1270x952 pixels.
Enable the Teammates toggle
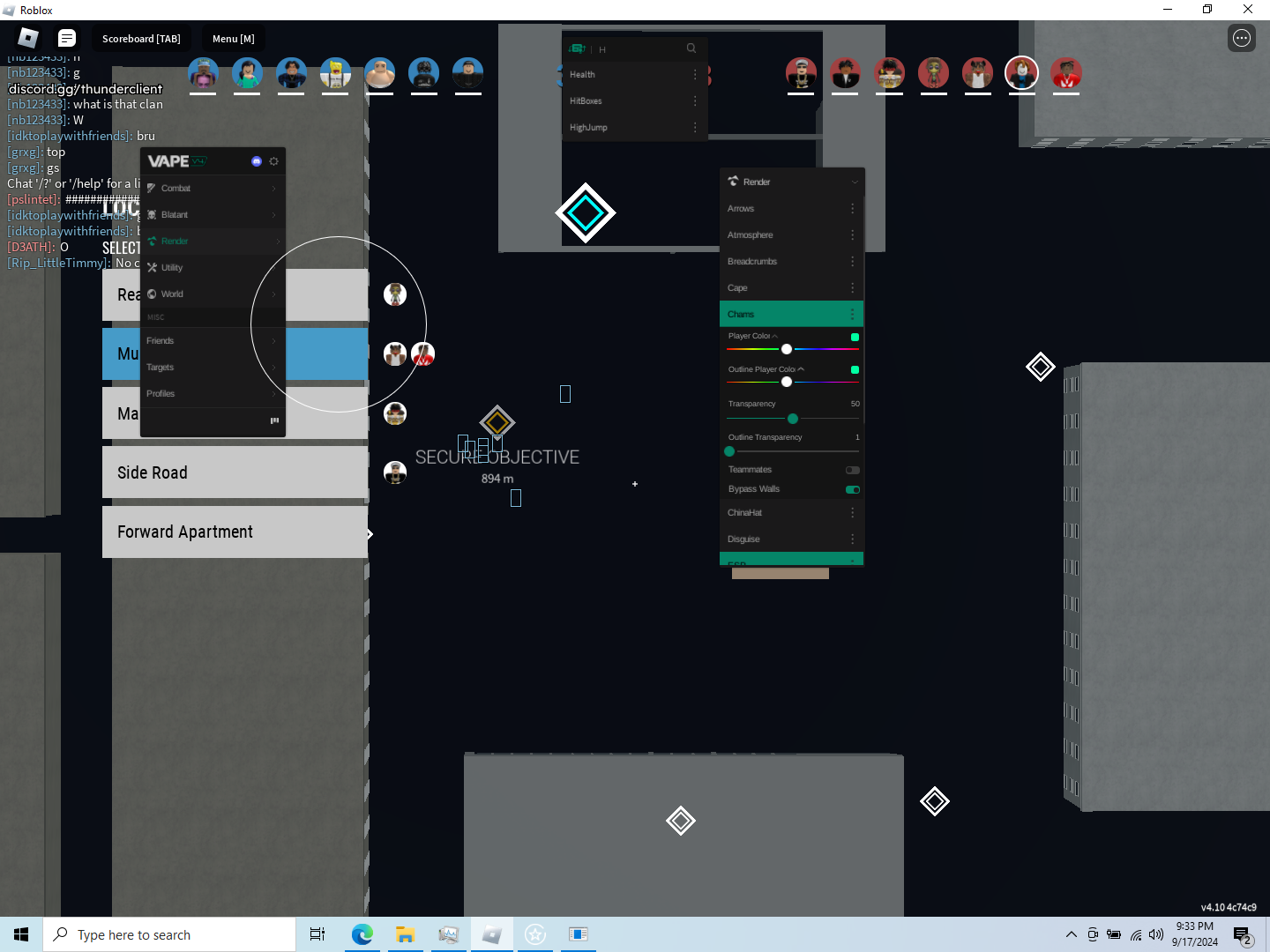click(x=853, y=470)
